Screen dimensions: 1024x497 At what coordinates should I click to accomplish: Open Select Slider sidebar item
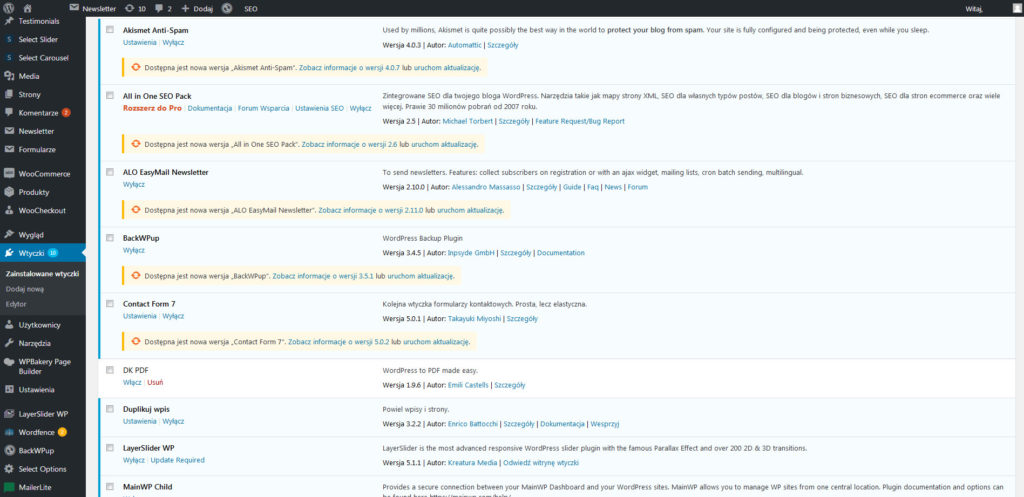point(38,40)
